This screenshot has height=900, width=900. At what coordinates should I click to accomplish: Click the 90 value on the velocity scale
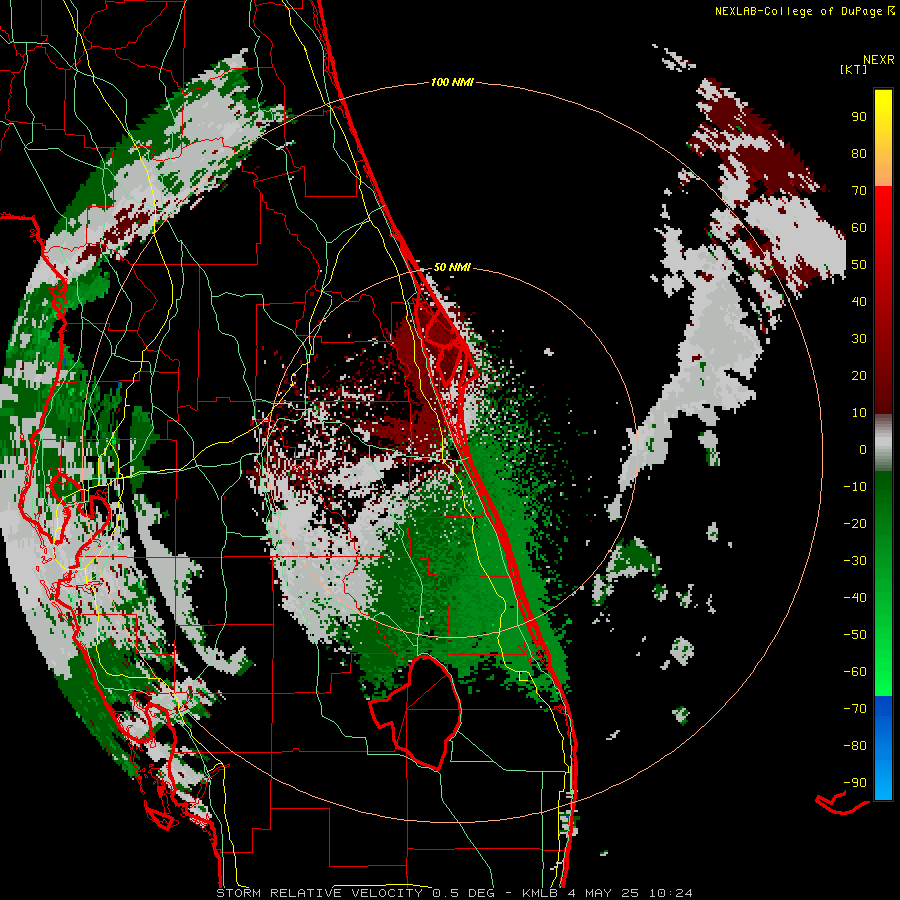click(859, 117)
